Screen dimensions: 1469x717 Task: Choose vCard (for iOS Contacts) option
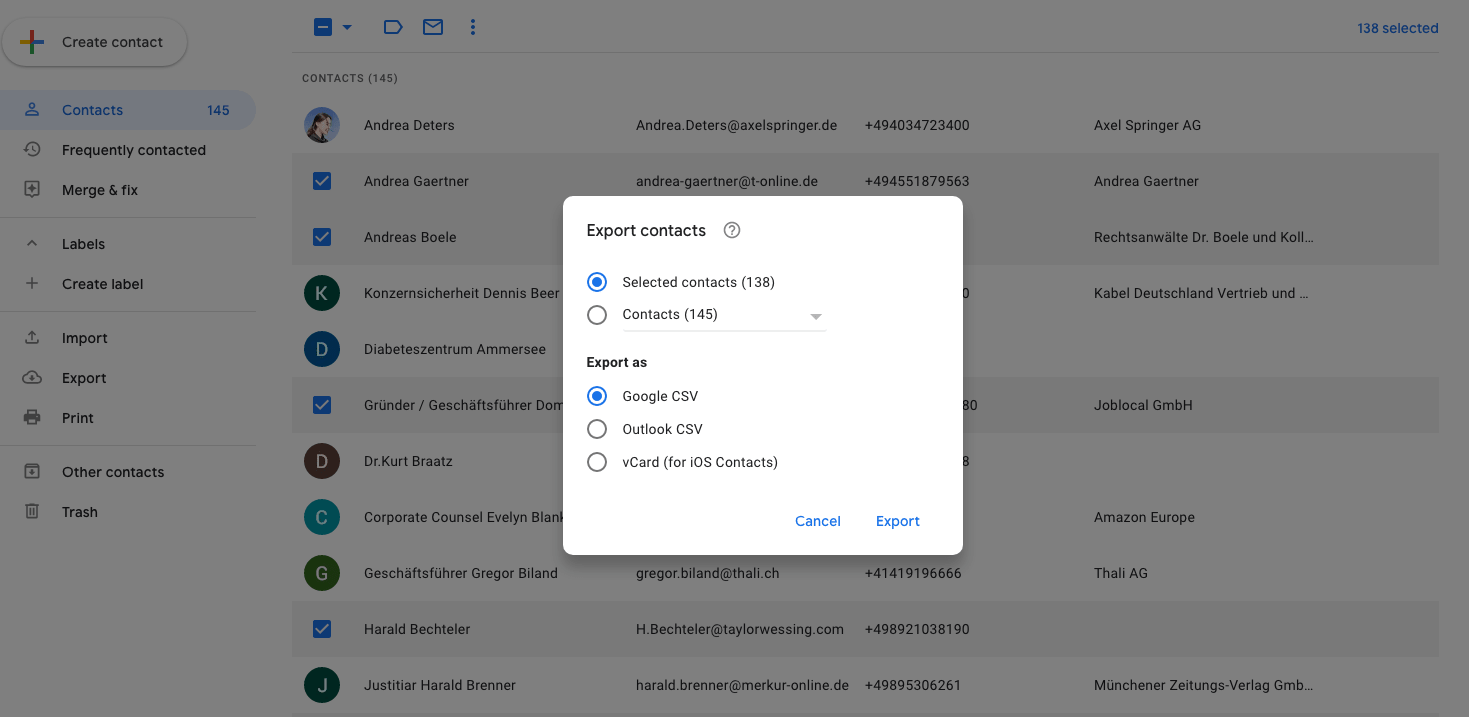click(597, 462)
